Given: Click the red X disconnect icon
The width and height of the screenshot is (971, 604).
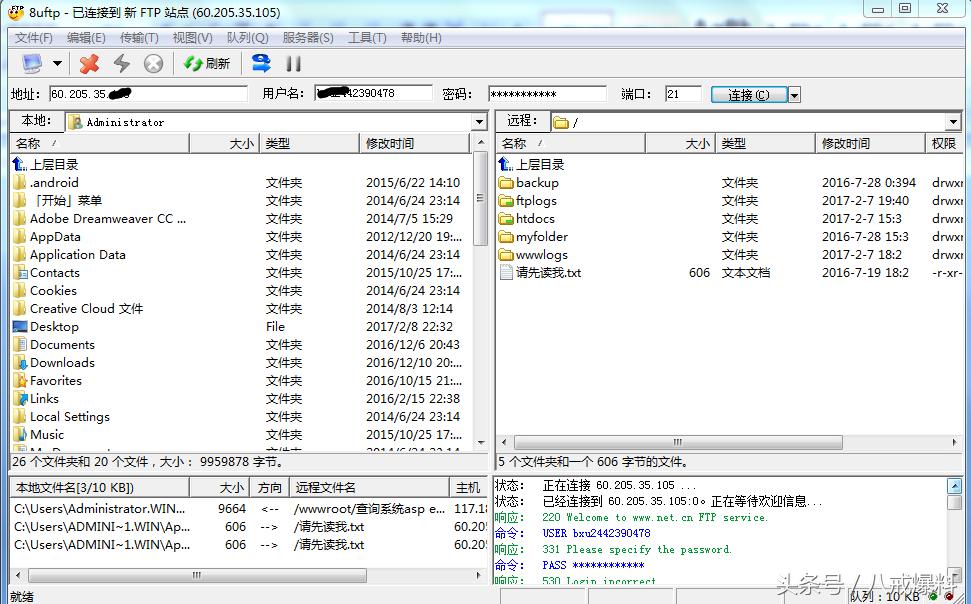Looking at the screenshot, I should point(89,62).
